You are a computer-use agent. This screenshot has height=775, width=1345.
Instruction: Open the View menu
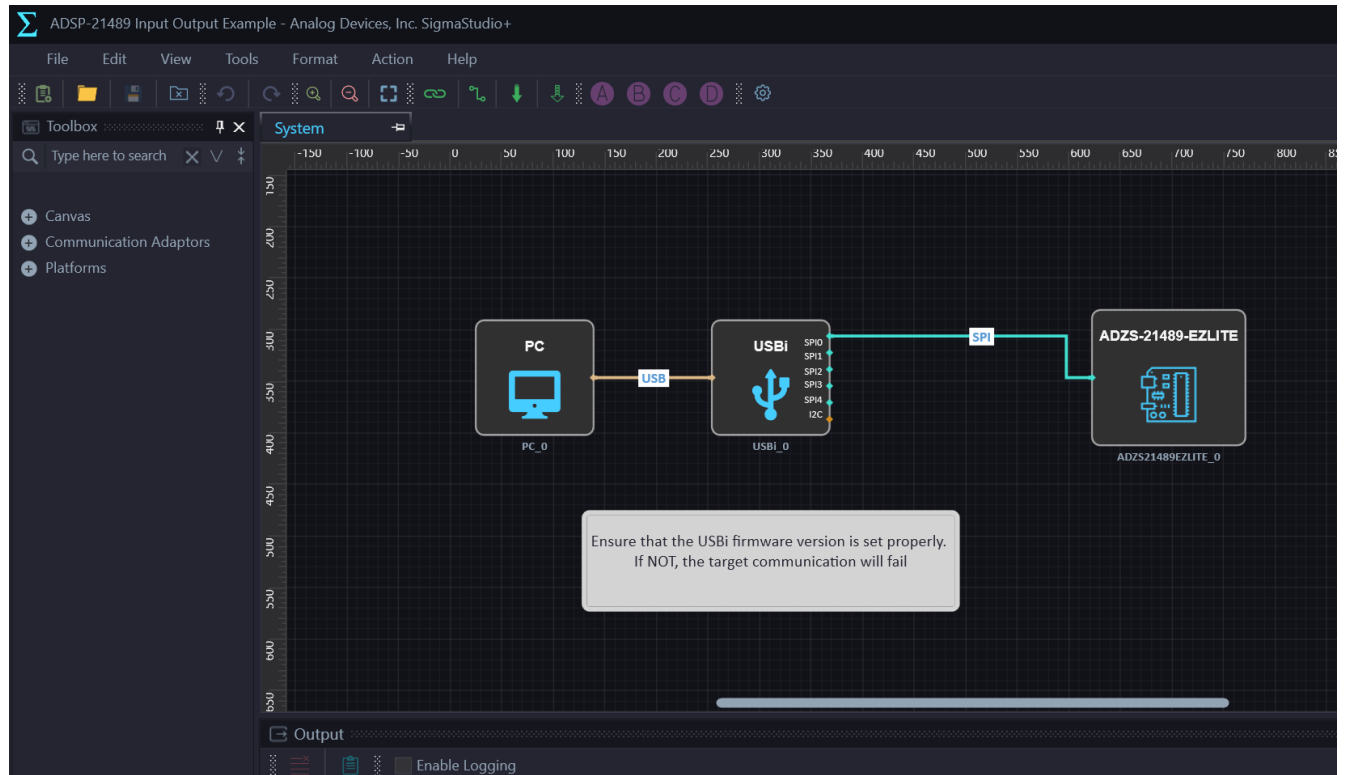point(175,59)
